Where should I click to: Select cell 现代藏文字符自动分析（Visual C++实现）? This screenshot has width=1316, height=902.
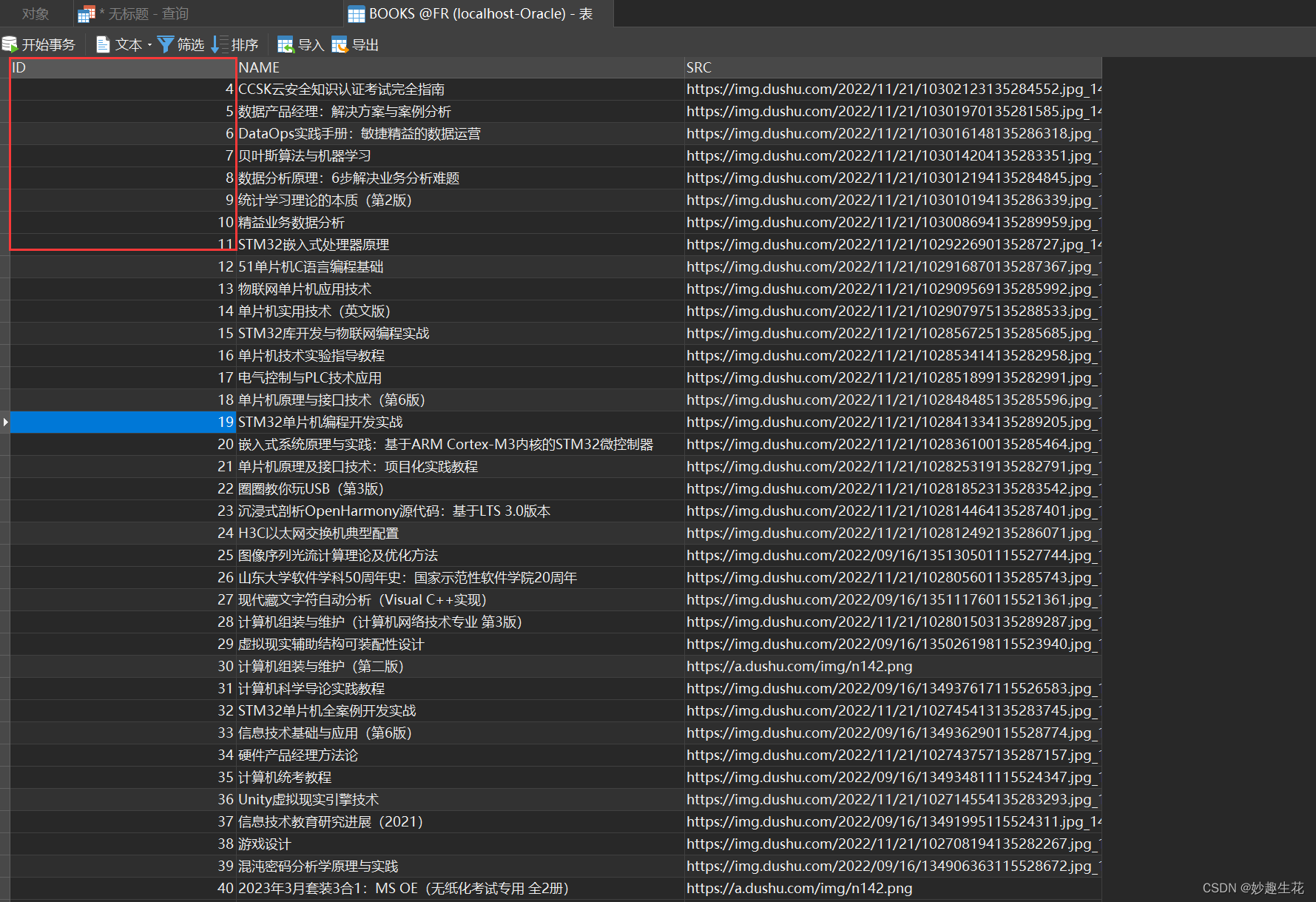click(x=460, y=599)
